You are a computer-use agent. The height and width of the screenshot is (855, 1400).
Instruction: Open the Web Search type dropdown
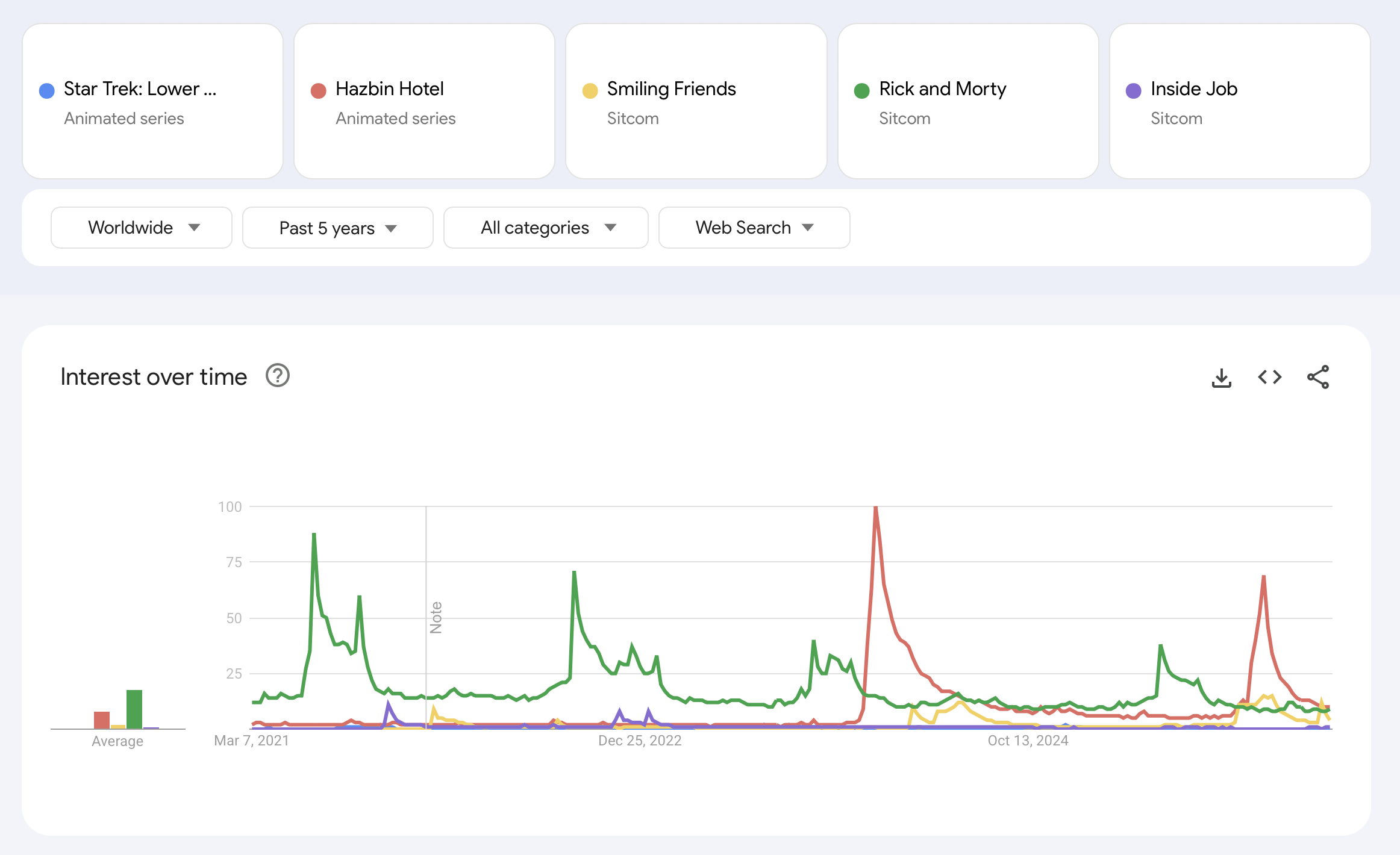pos(754,228)
